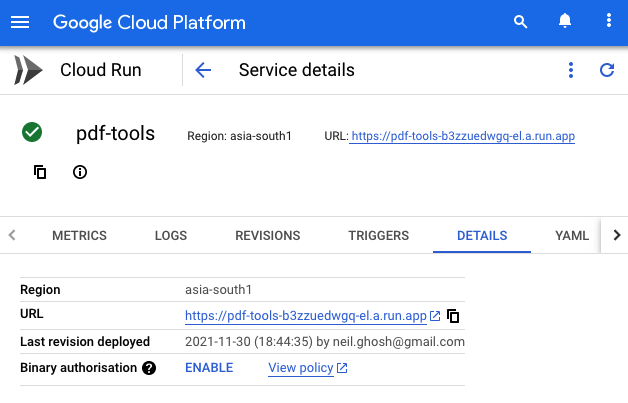Click help icon beside Binary authorisation
Viewport: 628px width, 403px height.
[149, 368]
